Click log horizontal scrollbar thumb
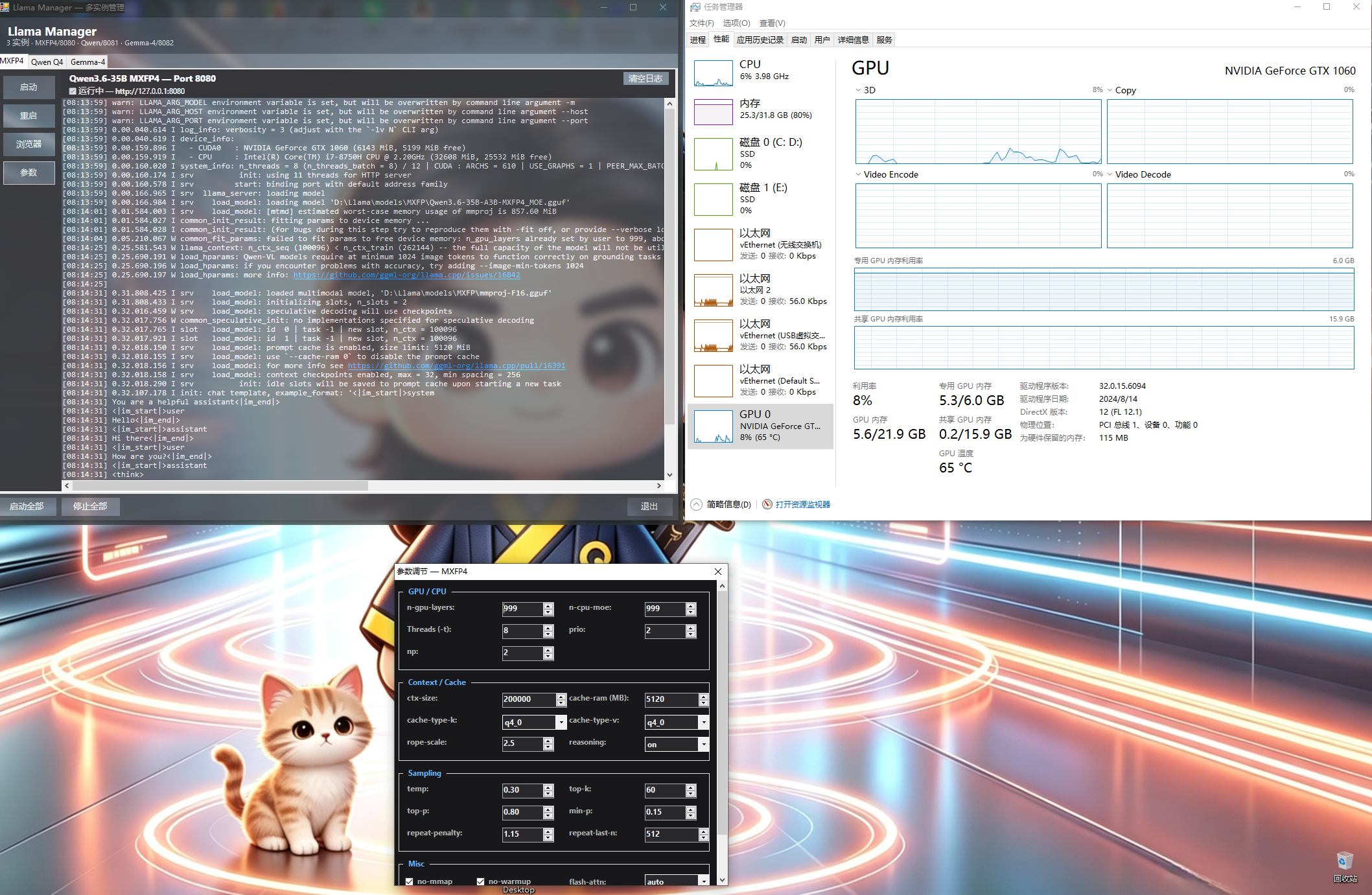 (x=220, y=485)
